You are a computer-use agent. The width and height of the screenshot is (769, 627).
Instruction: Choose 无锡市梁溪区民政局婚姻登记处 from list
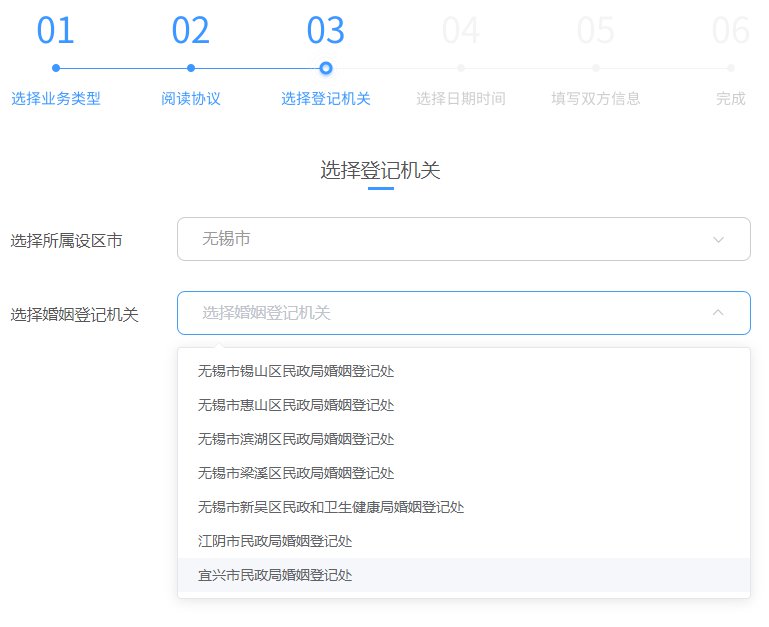coord(296,473)
